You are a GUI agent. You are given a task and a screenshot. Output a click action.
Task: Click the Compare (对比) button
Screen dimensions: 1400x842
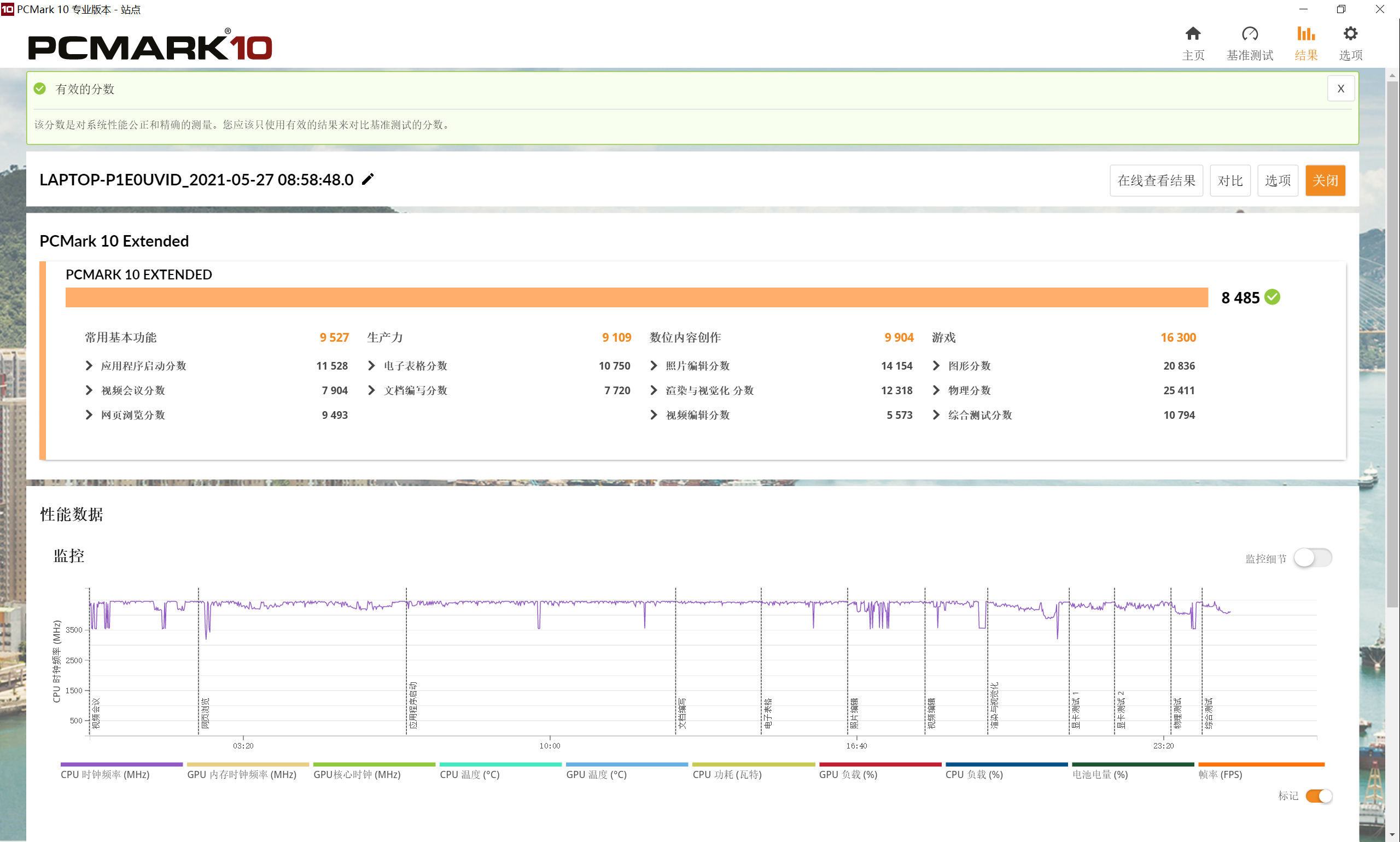coord(1230,180)
